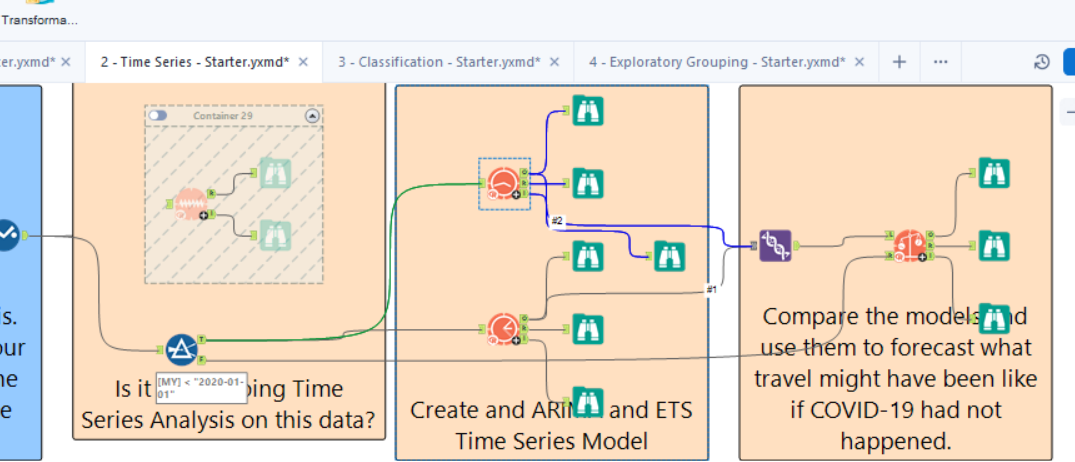
Task: Click the blue Filter tool icon
Action: (182, 349)
